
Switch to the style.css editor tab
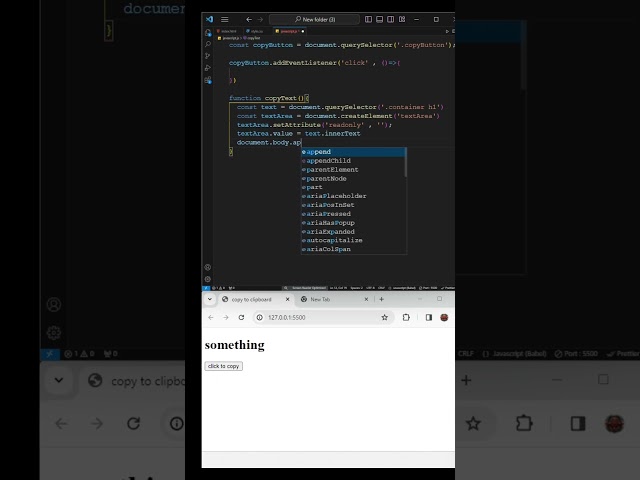pyautogui.click(x=256, y=31)
